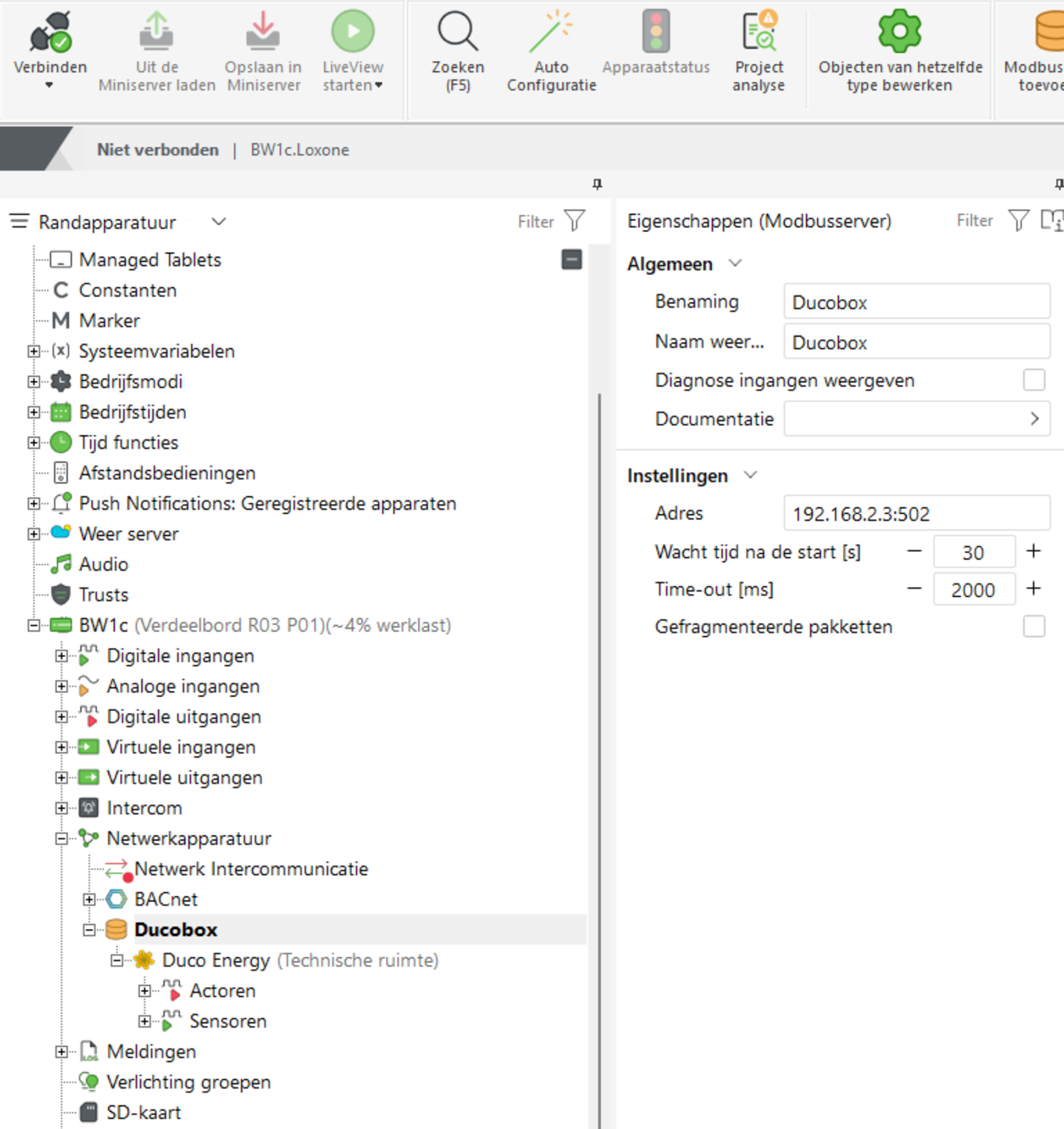Pin the periphery tree panel
The width and height of the screenshot is (1064, 1129).
coord(598,184)
